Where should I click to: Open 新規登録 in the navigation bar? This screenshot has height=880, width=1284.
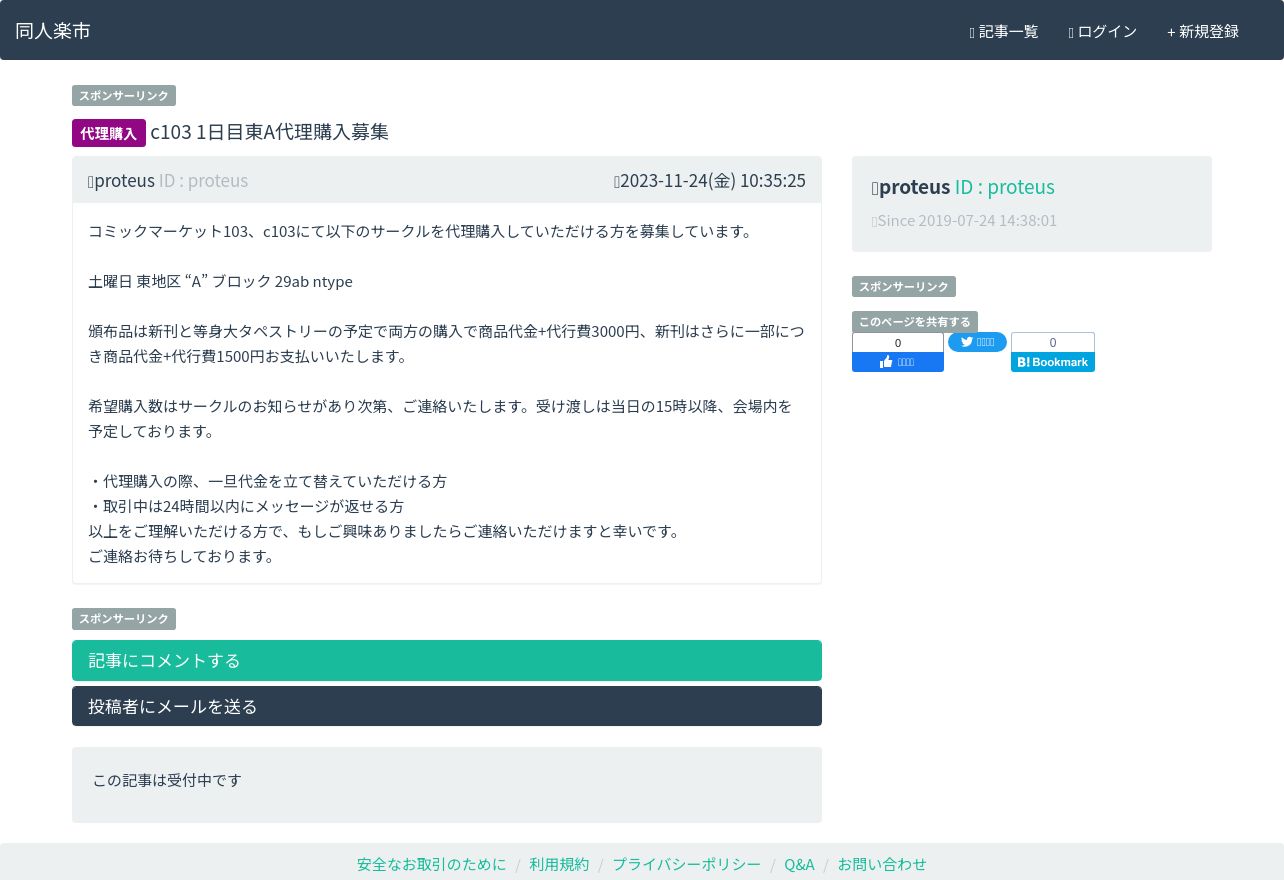(x=1203, y=32)
